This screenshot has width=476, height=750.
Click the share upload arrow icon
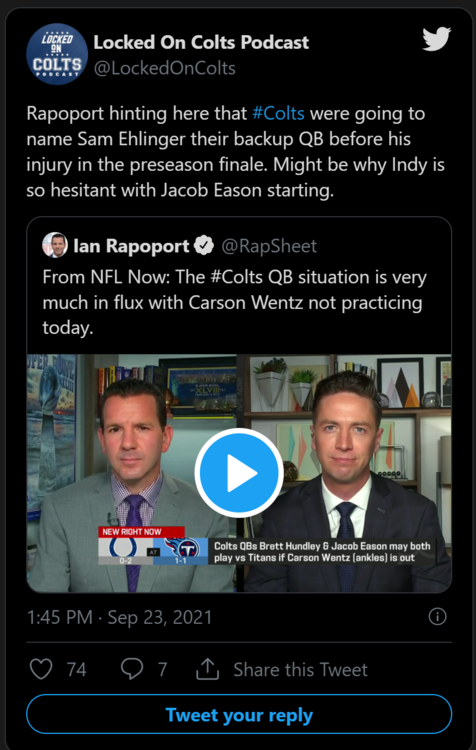coord(208,669)
